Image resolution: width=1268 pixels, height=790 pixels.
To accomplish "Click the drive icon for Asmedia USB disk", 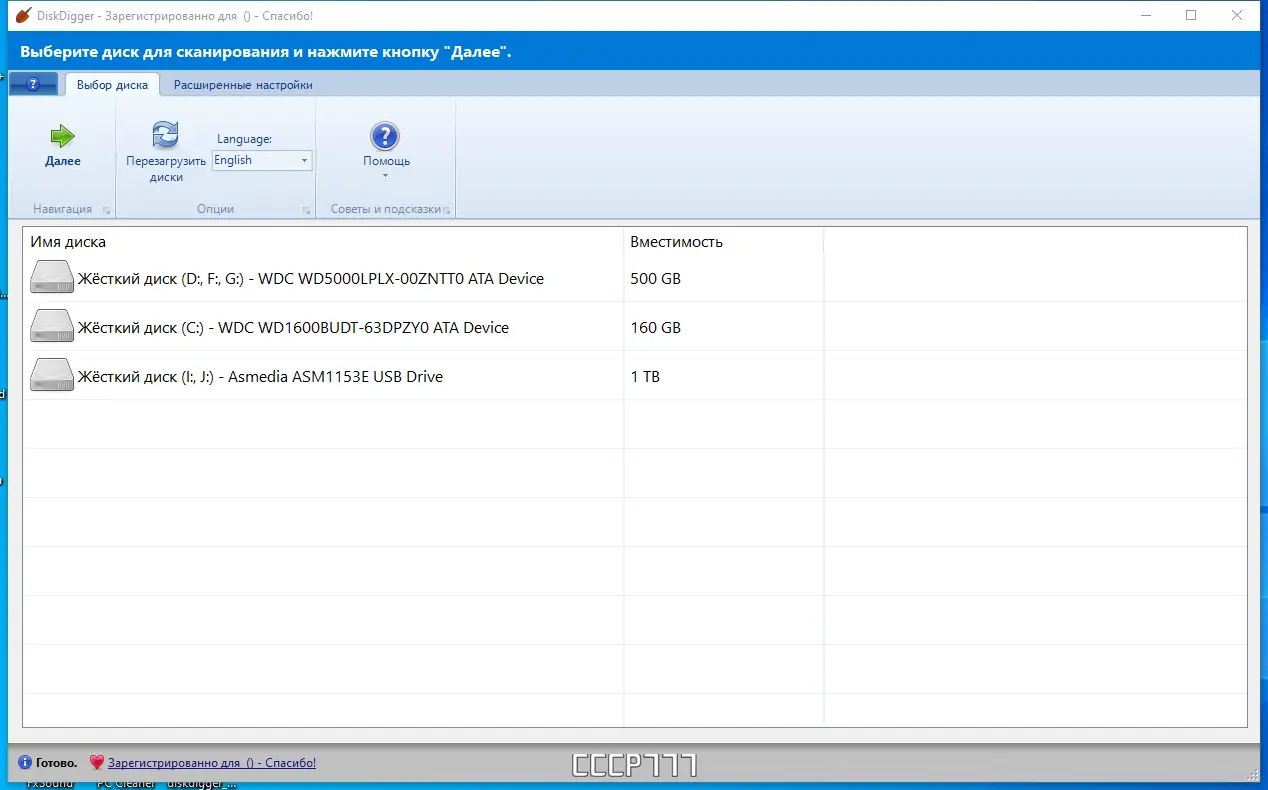I will coord(52,376).
